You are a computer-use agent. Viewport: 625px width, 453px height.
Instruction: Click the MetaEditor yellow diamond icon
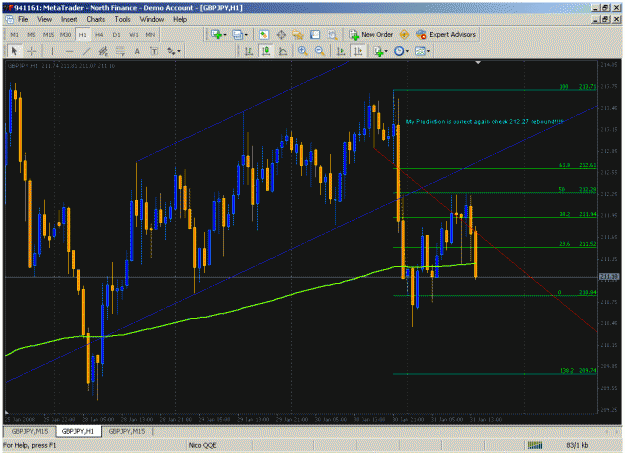pos(404,35)
